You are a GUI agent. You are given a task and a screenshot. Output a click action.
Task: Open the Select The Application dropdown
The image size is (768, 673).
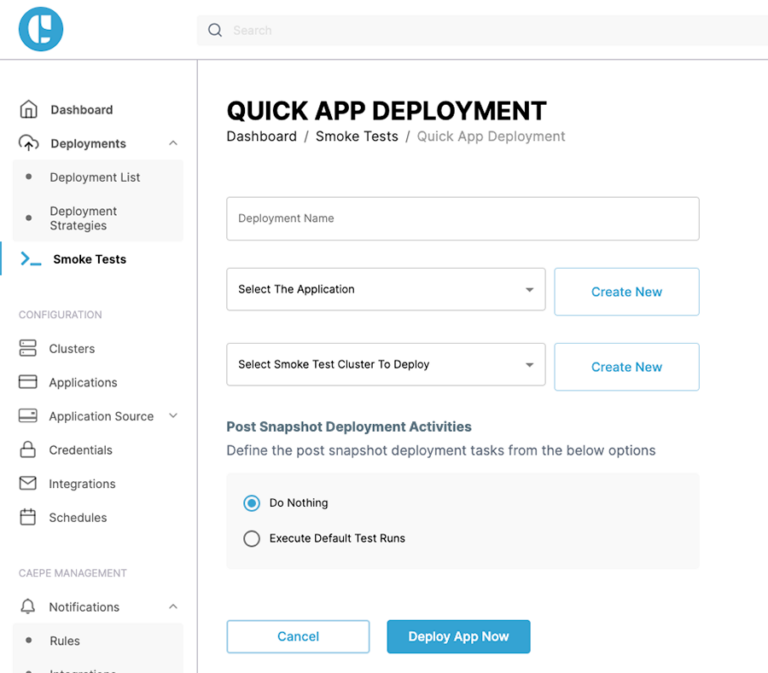386,290
